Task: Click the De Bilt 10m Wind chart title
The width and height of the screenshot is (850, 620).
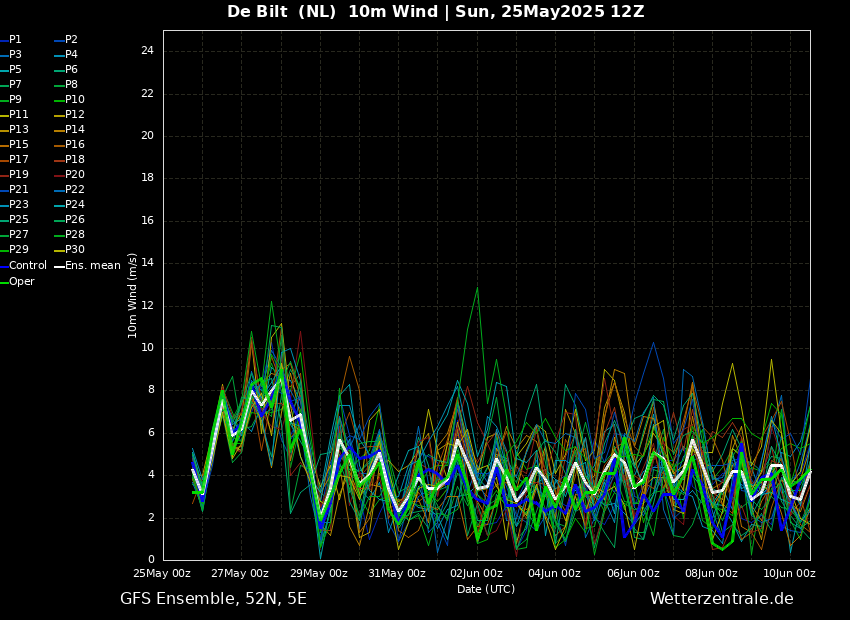Action: [435, 12]
